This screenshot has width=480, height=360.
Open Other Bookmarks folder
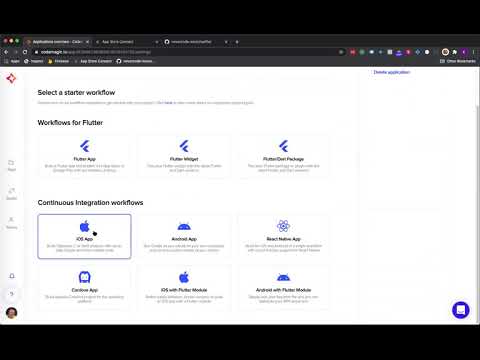point(458,61)
